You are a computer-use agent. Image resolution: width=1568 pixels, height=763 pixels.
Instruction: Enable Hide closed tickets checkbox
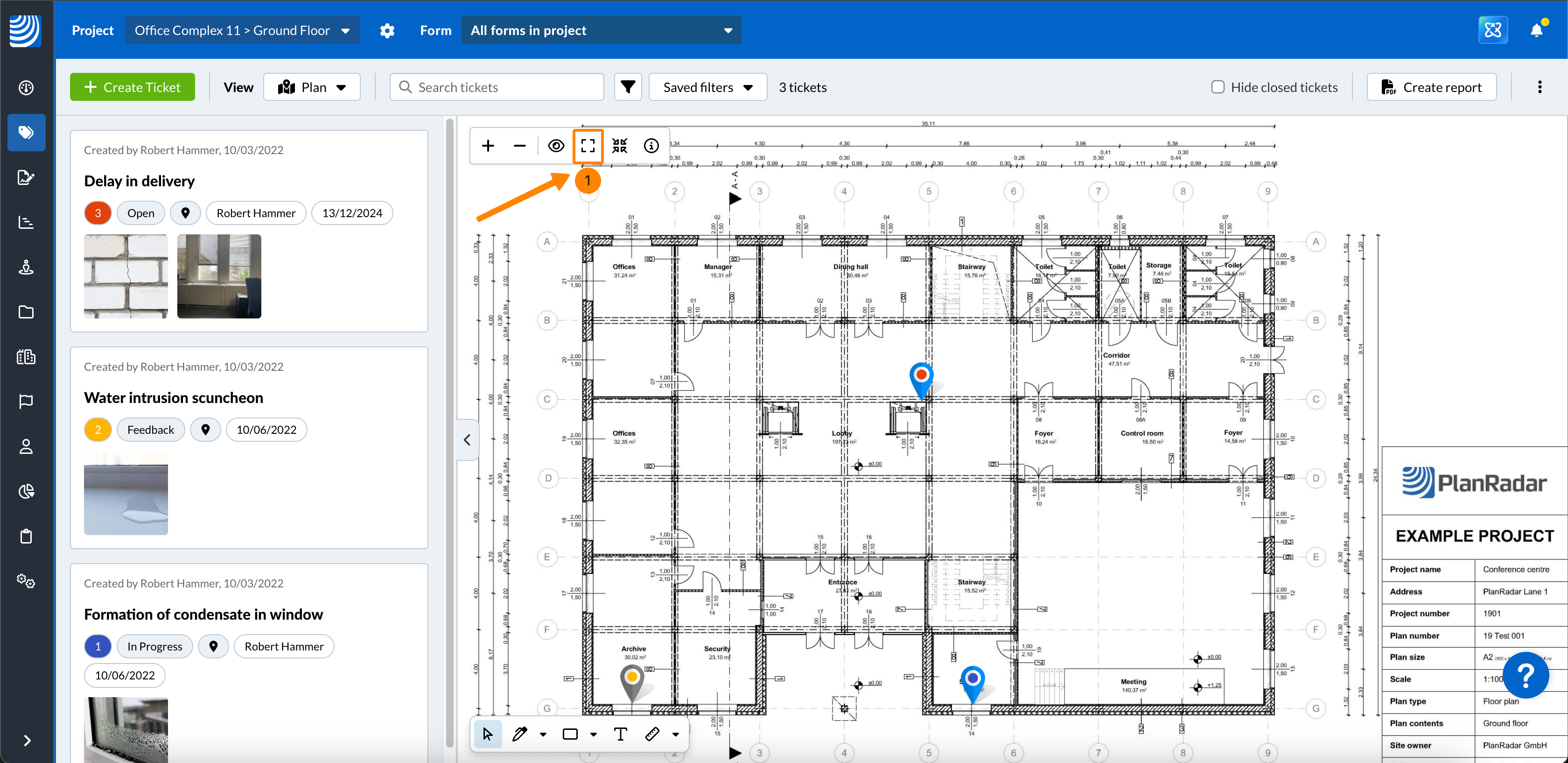point(1218,87)
